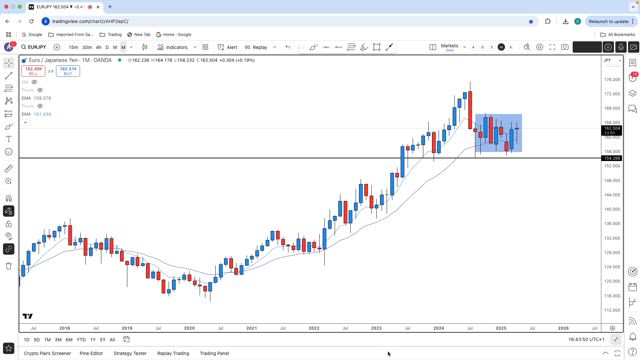This screenshot has height=360, width=640.
Task: Expand the Replay options dropdown
Action: tap(275, 47)
